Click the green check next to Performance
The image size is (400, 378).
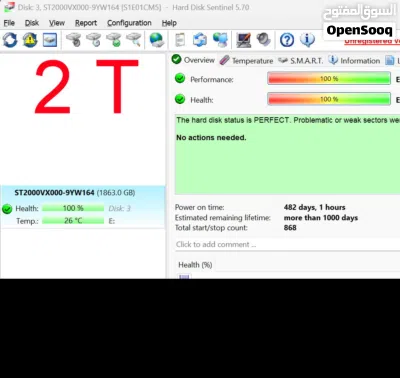coord(180,79)
